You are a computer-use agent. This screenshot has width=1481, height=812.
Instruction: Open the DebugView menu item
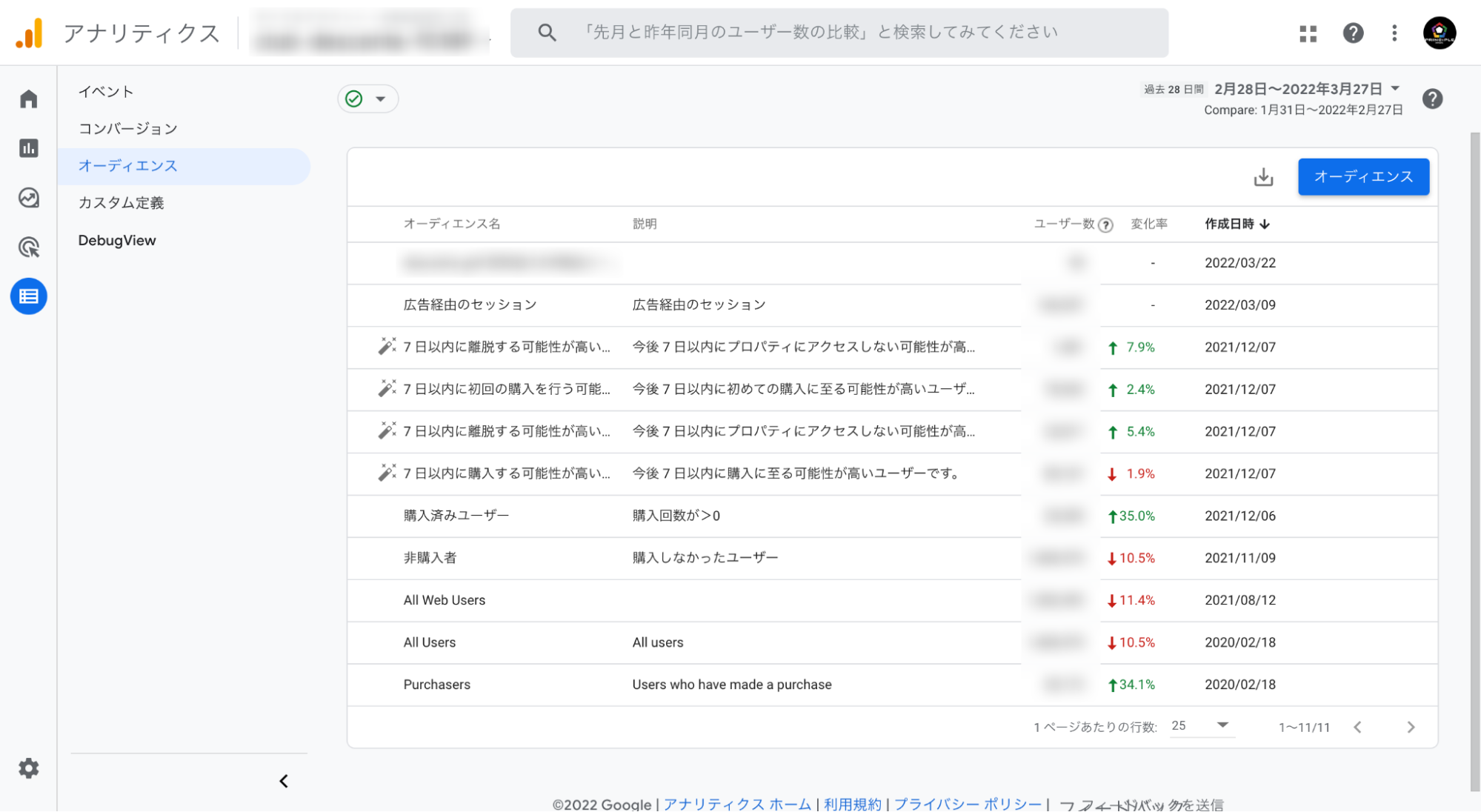pyautogui.click(x=117, y=240)
